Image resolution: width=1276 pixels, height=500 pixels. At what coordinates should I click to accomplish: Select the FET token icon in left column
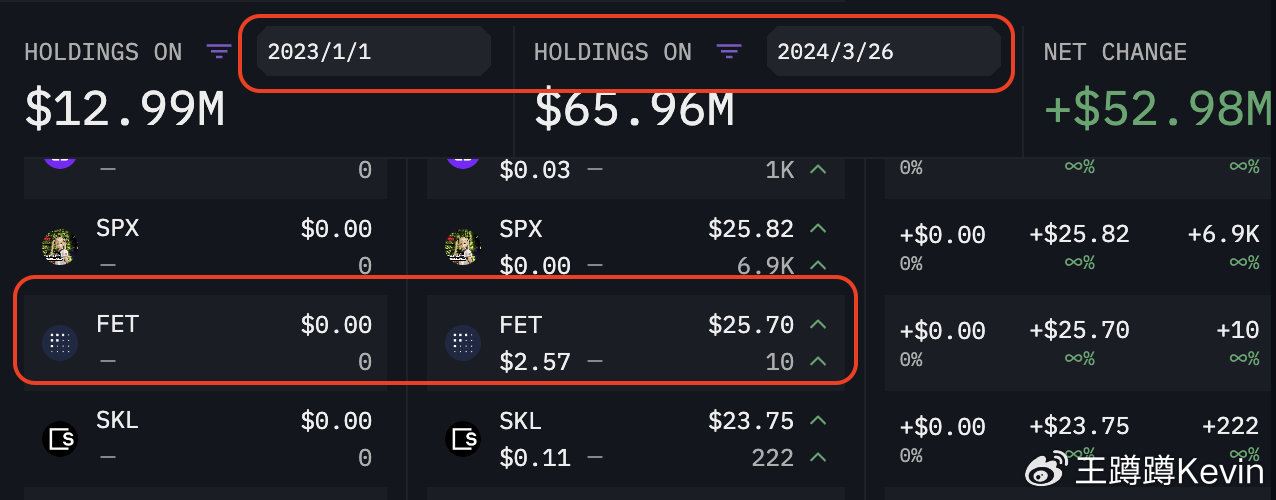(60, 343)
